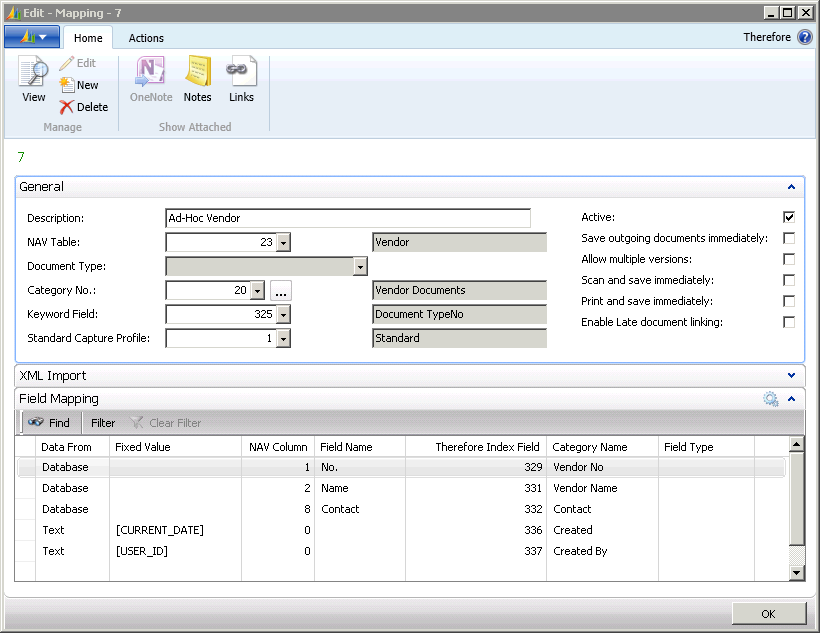Viewport: 820px width, 633px height.
Task: Open the application menu dropdown button
Action: pyautogui.click(x=32, y=37)
